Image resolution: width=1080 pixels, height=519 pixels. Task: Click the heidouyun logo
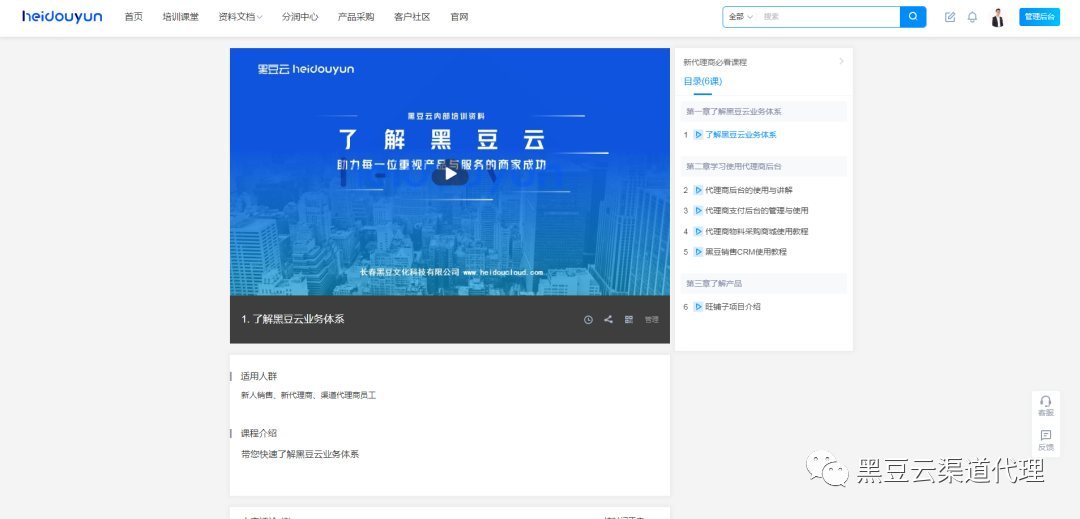(62, 17)
